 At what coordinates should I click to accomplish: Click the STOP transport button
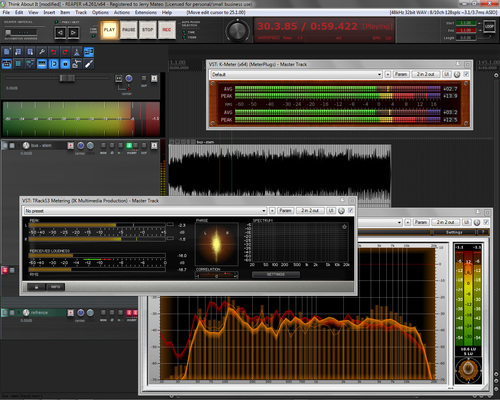click(x=148, y=30)
